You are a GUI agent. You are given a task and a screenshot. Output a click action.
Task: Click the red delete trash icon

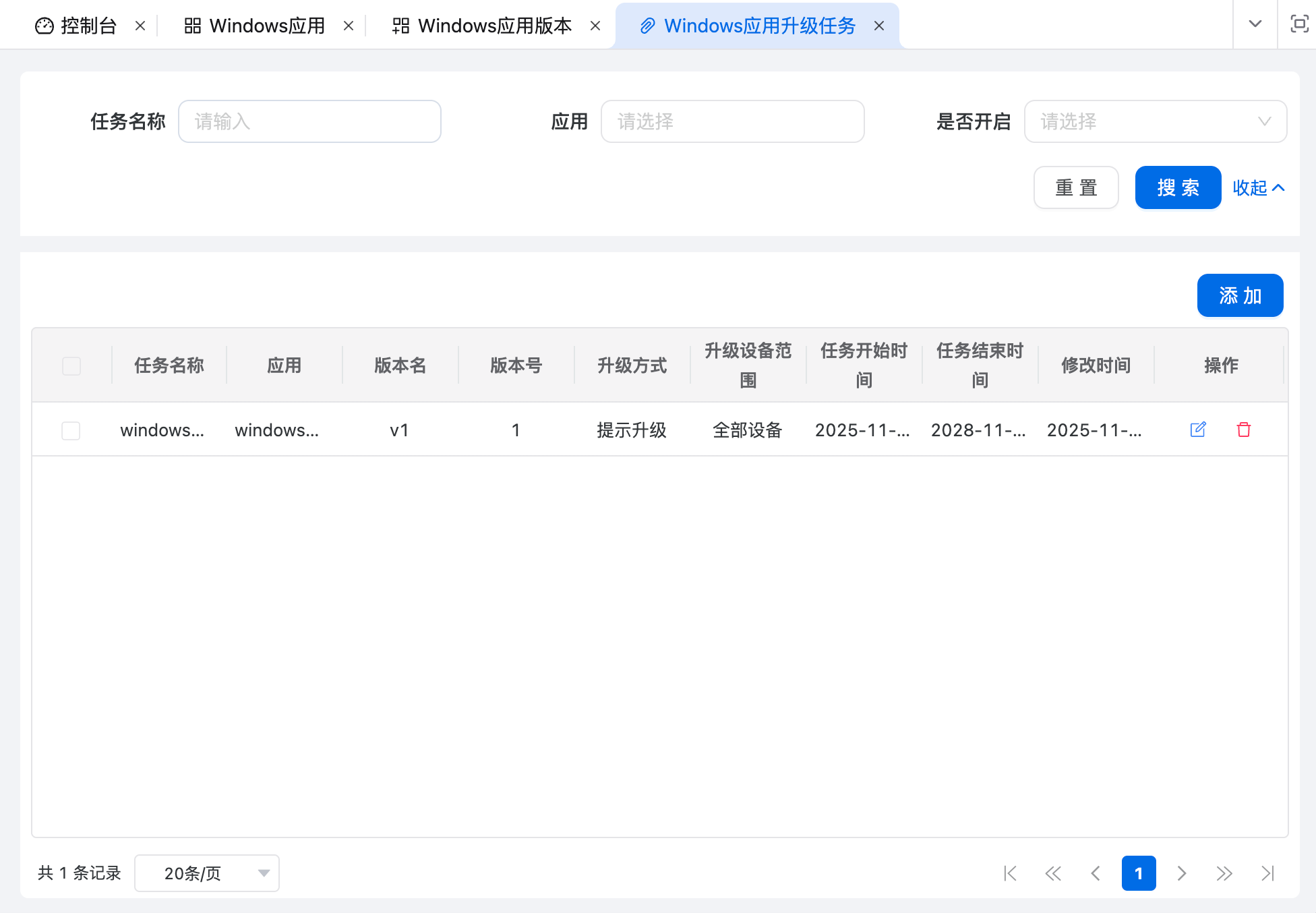pos(1243,430)
